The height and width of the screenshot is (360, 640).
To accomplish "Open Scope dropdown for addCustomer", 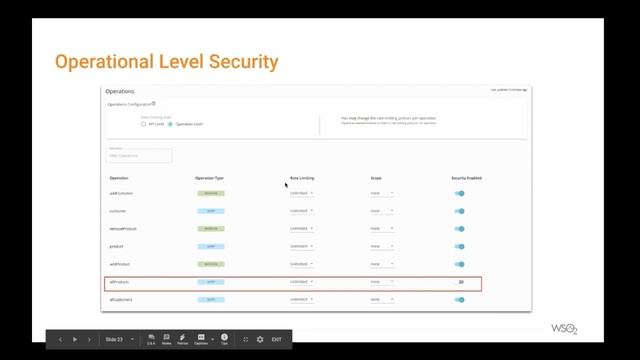I will [382, 193].
